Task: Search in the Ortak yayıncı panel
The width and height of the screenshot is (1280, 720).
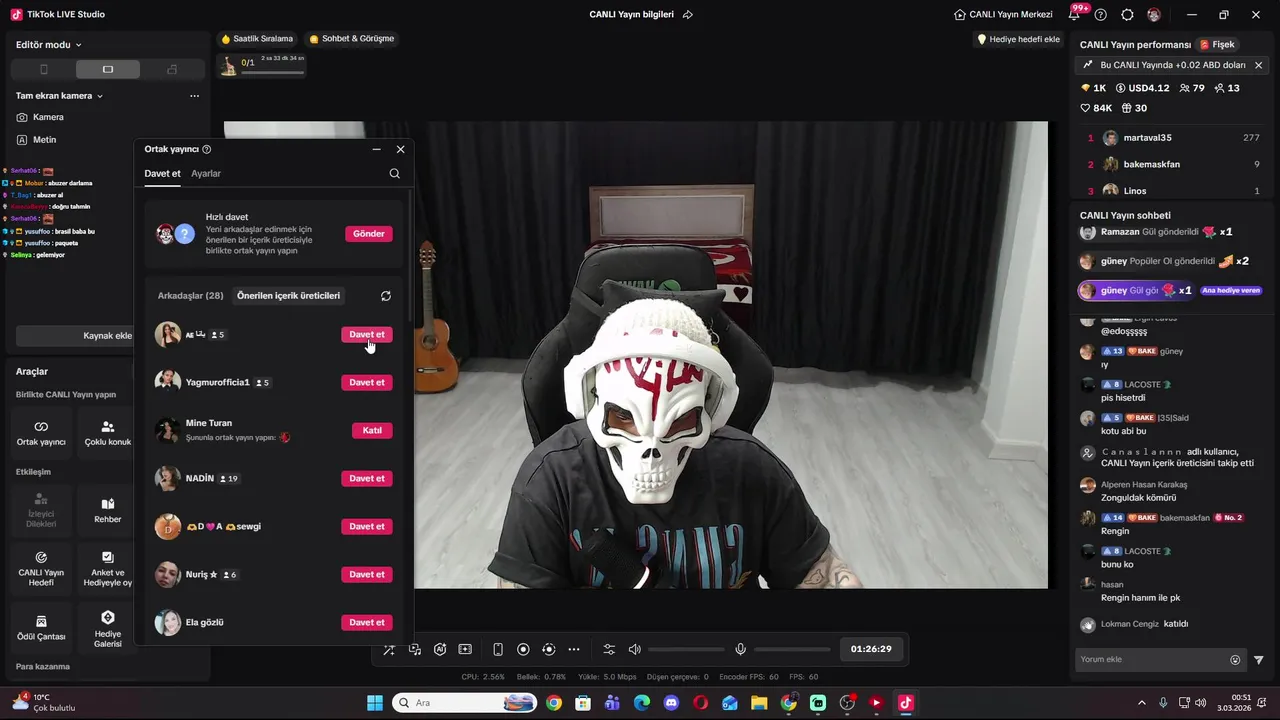Action: click(x=394, y=173)
